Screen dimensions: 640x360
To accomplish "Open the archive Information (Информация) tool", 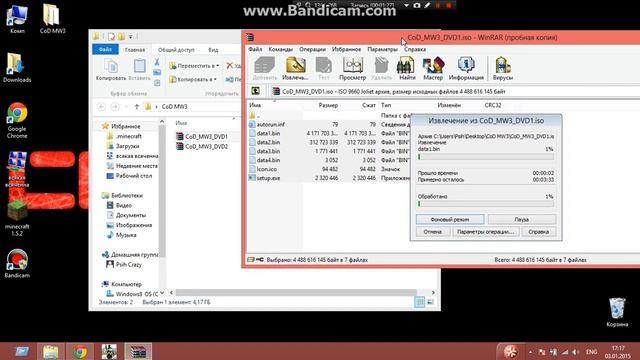I will pos(466,68).
